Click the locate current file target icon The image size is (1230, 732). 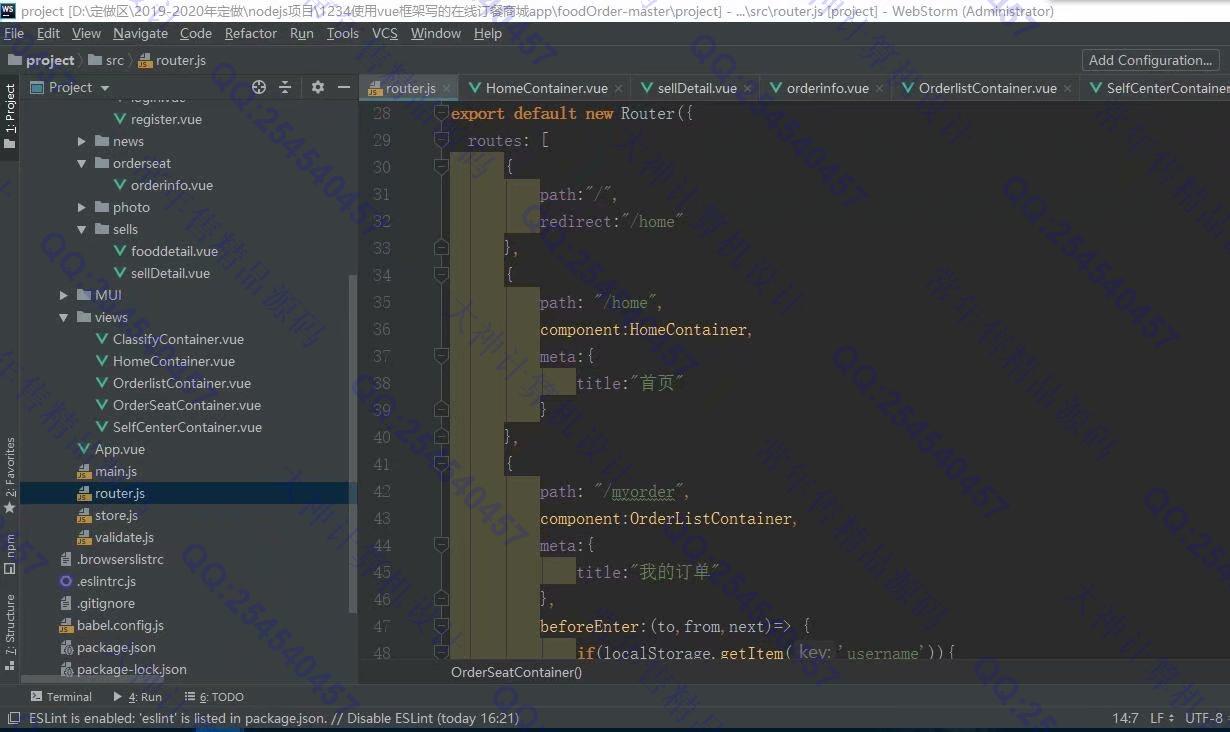259,87
